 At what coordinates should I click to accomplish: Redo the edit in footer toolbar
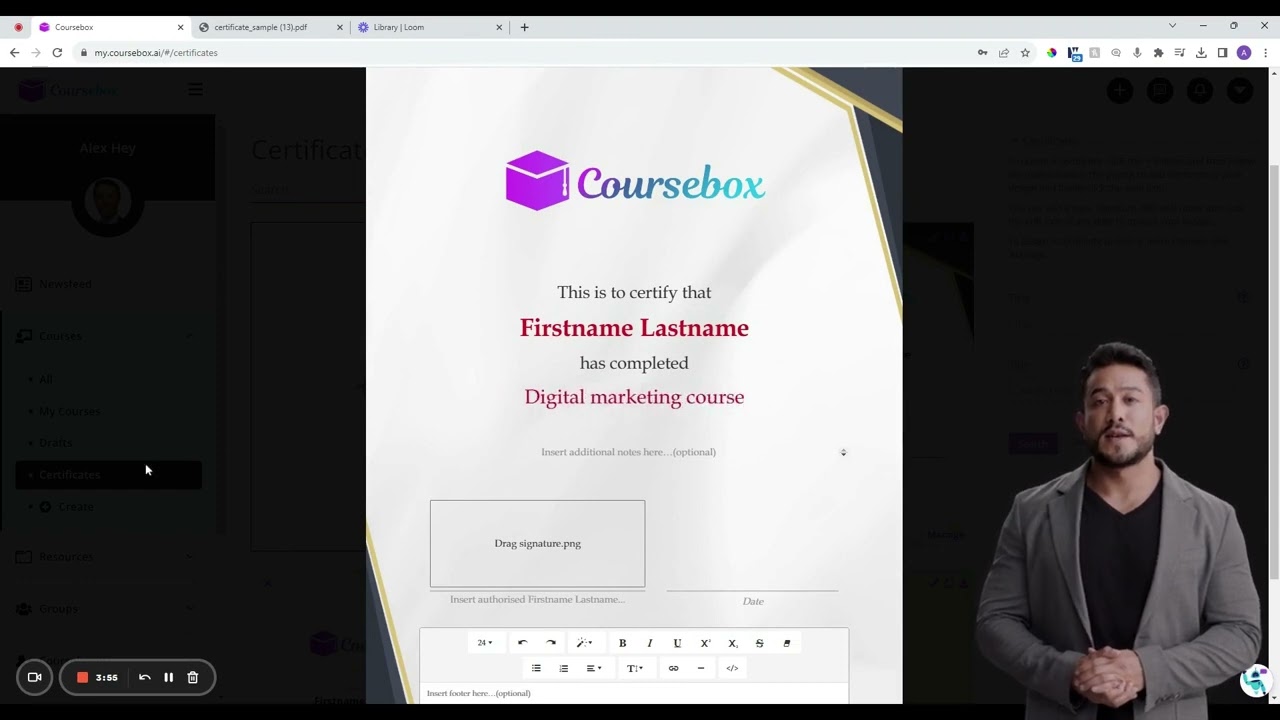551,643
